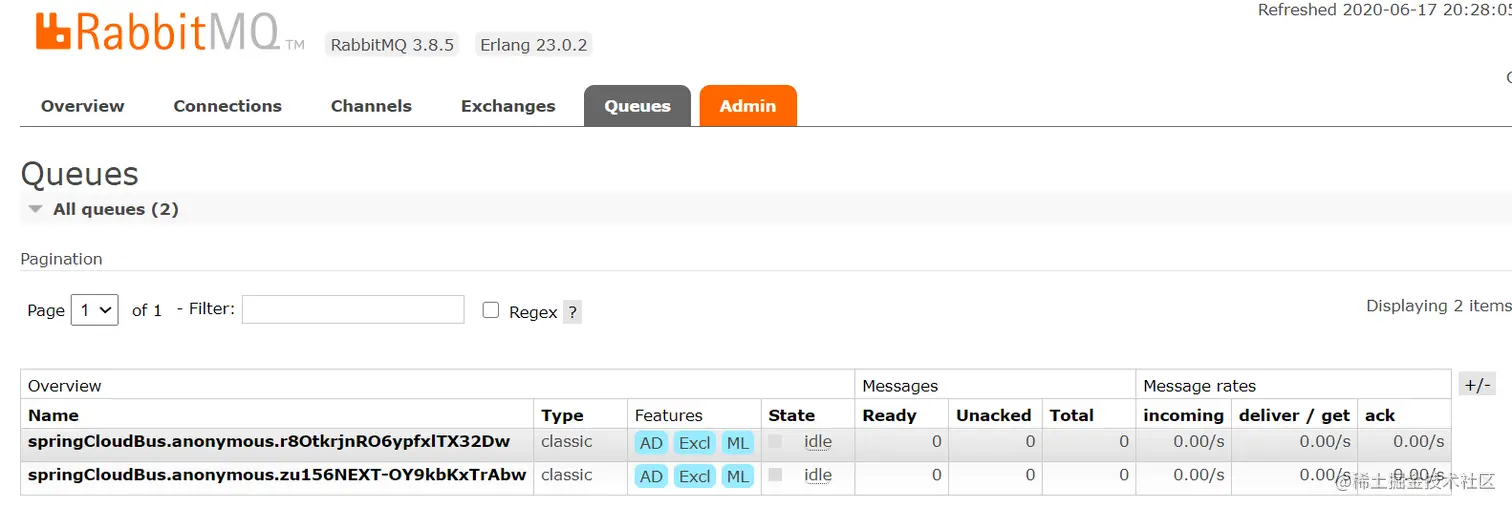Image resolution: width=1512 pixels, height=508 pixels.
Task: Click state indicator square in r8OtkrjnRO6ypfxlTX32Dw row
Action: pyautogui.click(x=775, y=441)
